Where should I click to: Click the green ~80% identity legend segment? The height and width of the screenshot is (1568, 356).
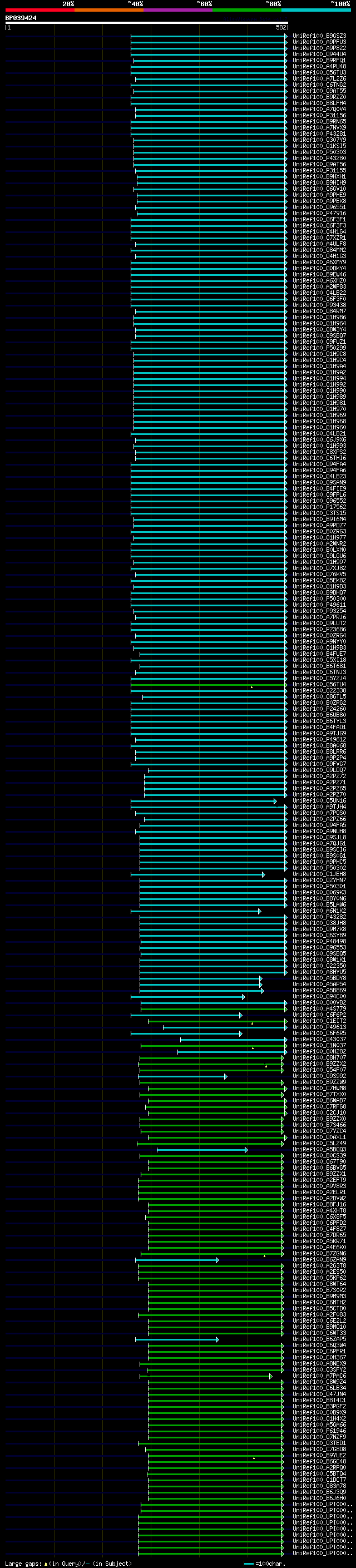pos(247,10)
